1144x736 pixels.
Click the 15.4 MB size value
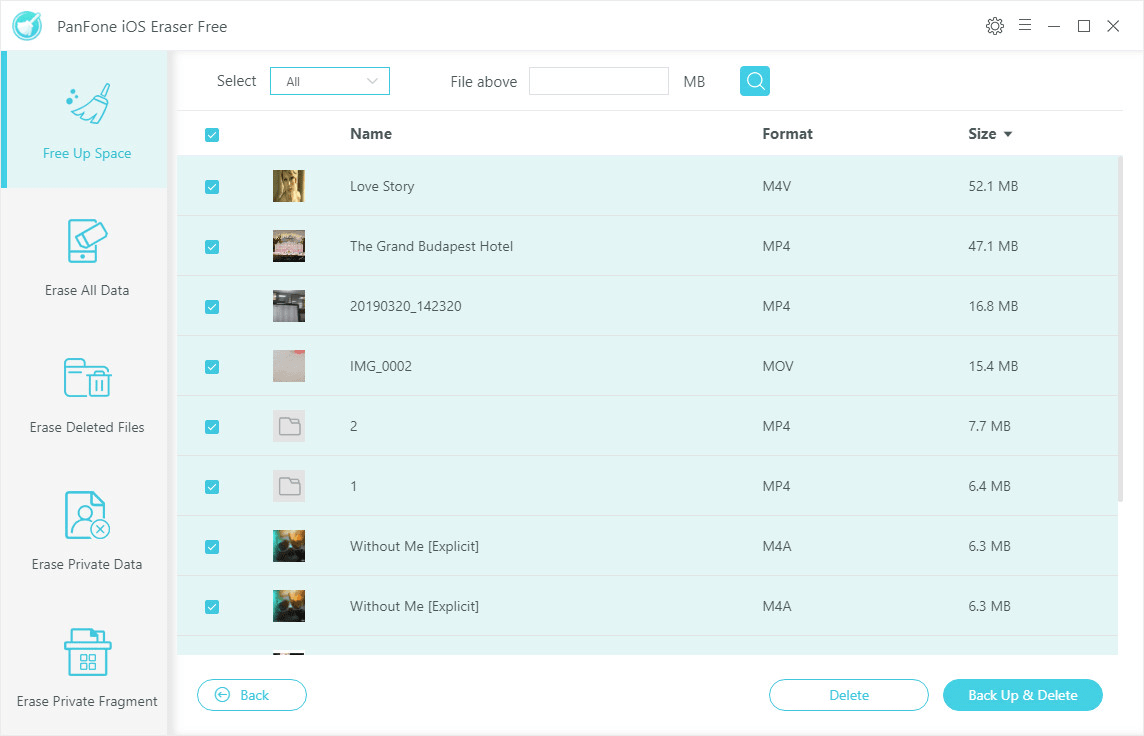(993, 366)
